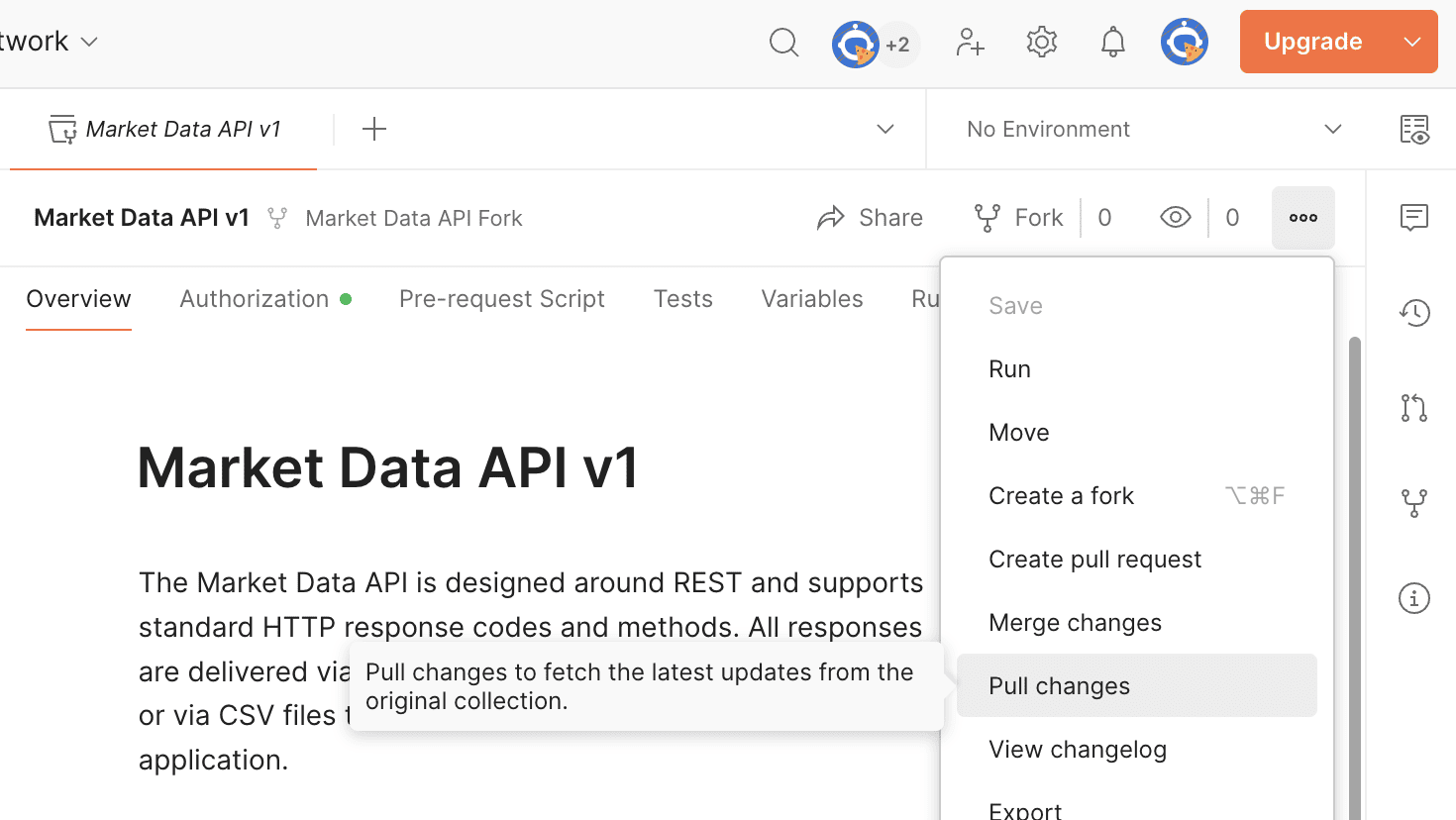Screen dimensions: 1456x820
Task: Open the changelog clock icon in the right sidebar
Action: tap(1414, 312)
